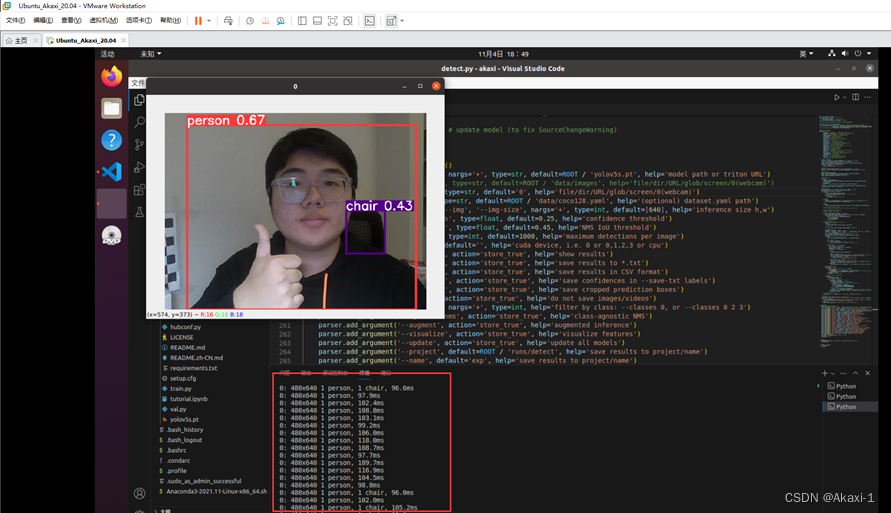Maximize terminal panel chevron up
891x513 pixels.
click(856, 373)
